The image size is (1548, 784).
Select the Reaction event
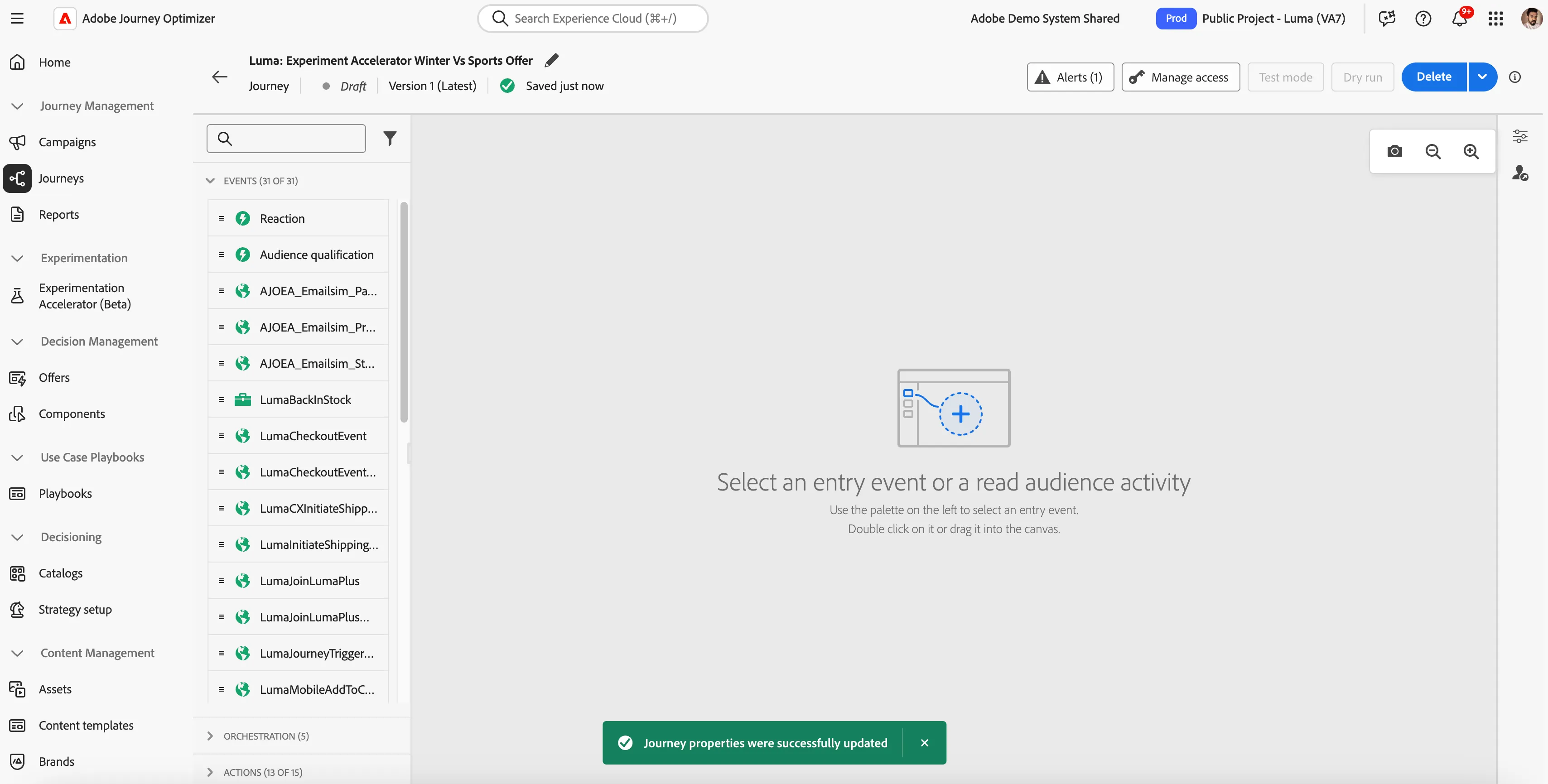[298, 218]
